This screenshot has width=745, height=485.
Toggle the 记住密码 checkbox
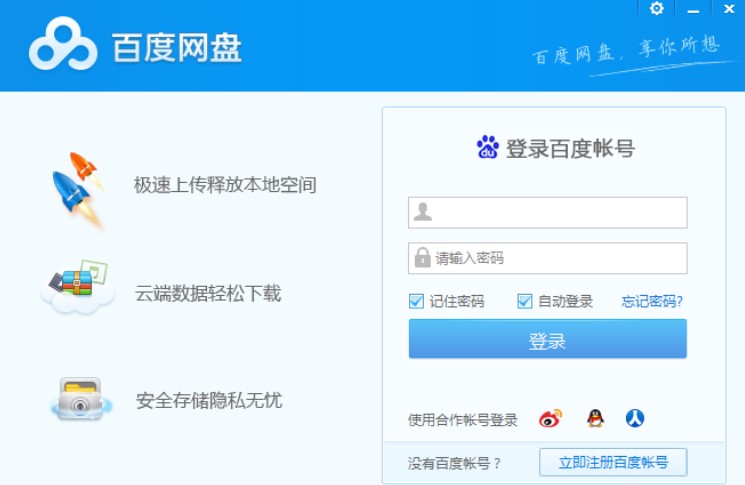coord(416,301)
